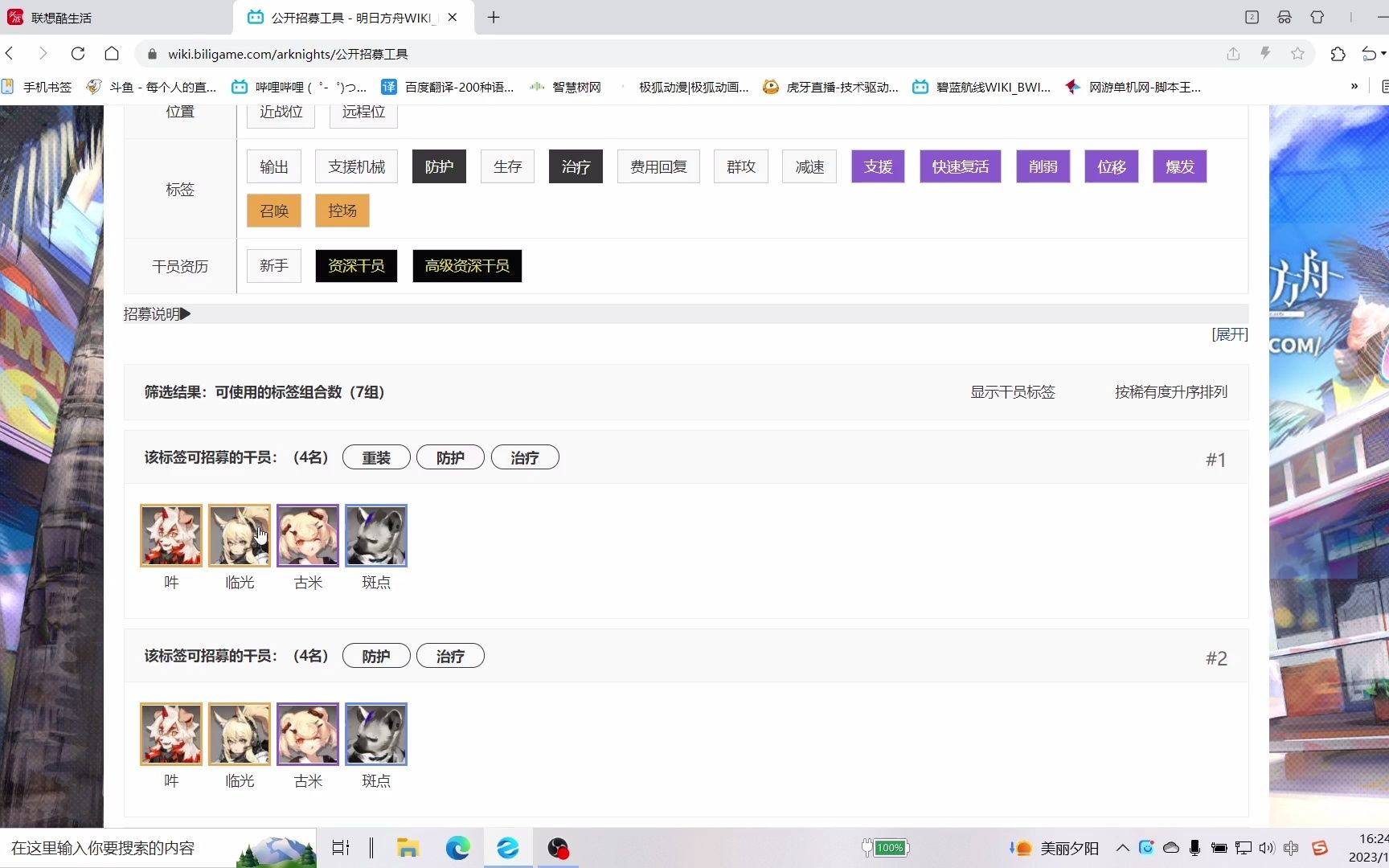Open Task View from the taskbar
This screenshot has height=868, width=1389.
tap(341, 848)
